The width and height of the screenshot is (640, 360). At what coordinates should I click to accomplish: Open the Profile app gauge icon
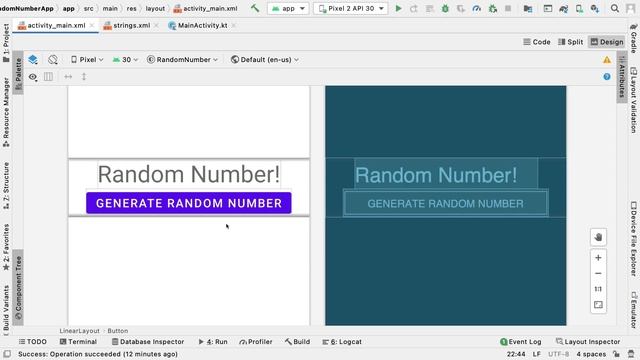pos(476,8)
